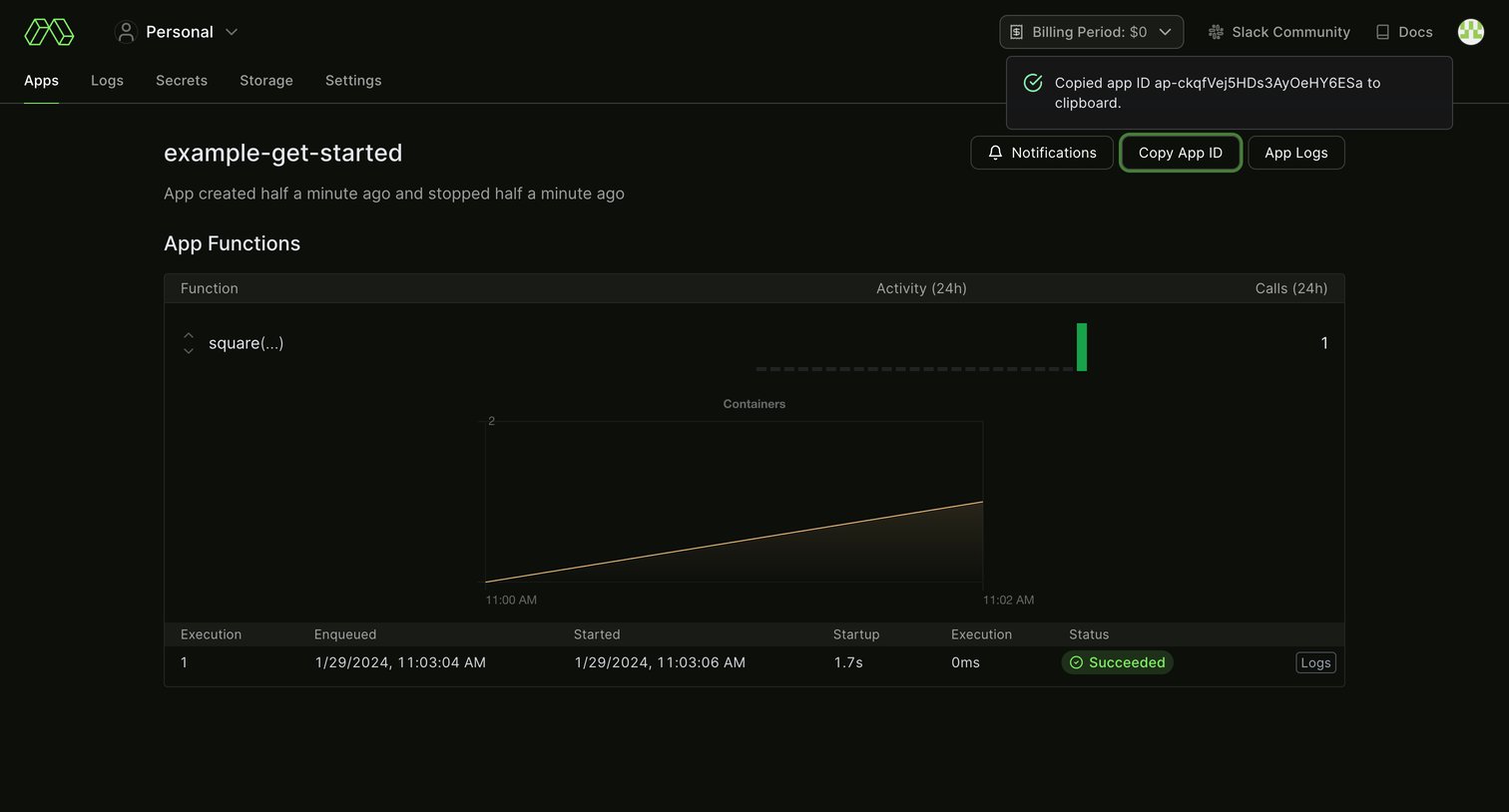1509x812 pixels.
Task: Click the Copy App ID button
Action: click(x=1180, y=153)
